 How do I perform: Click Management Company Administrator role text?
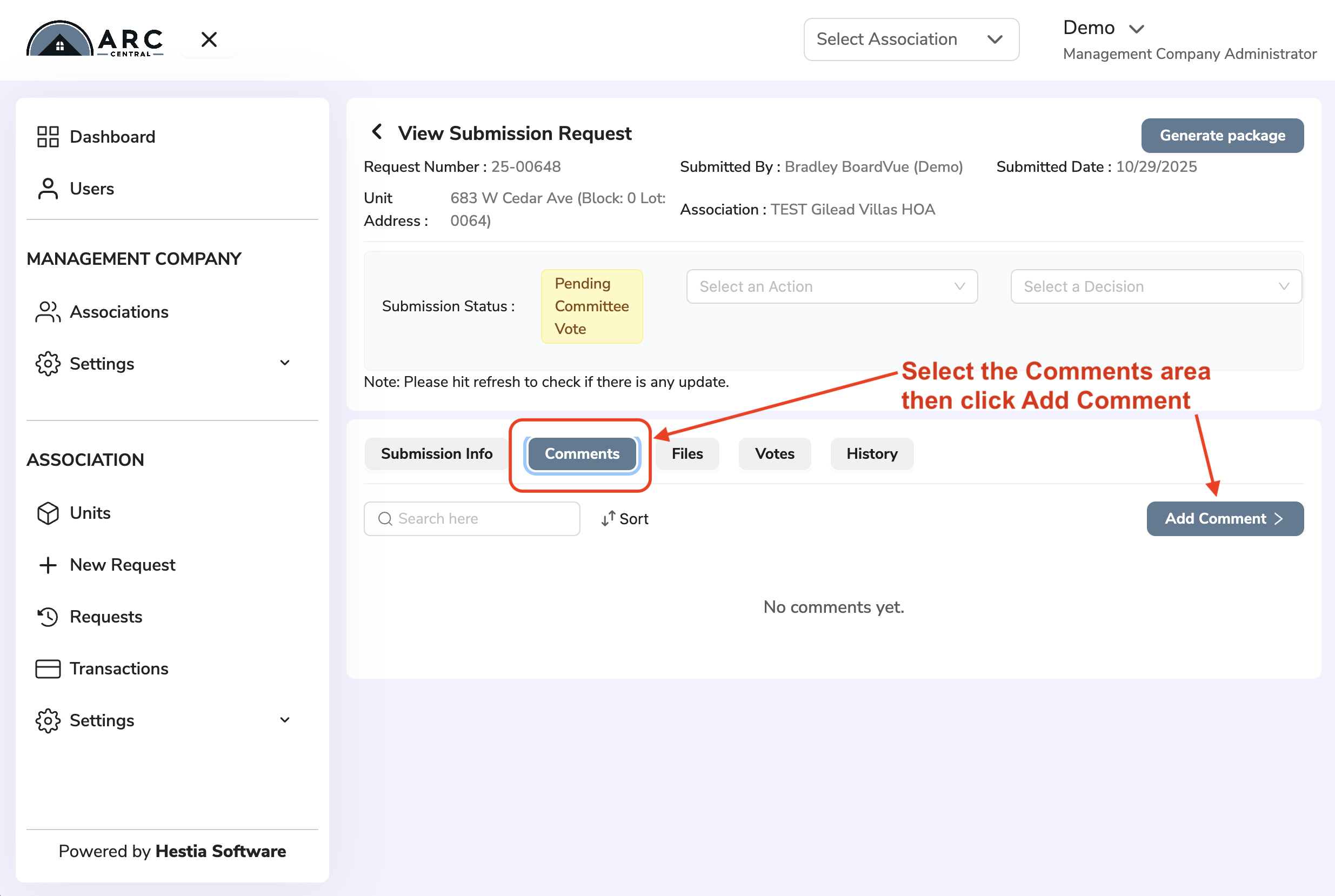[x=1190, y=54]
